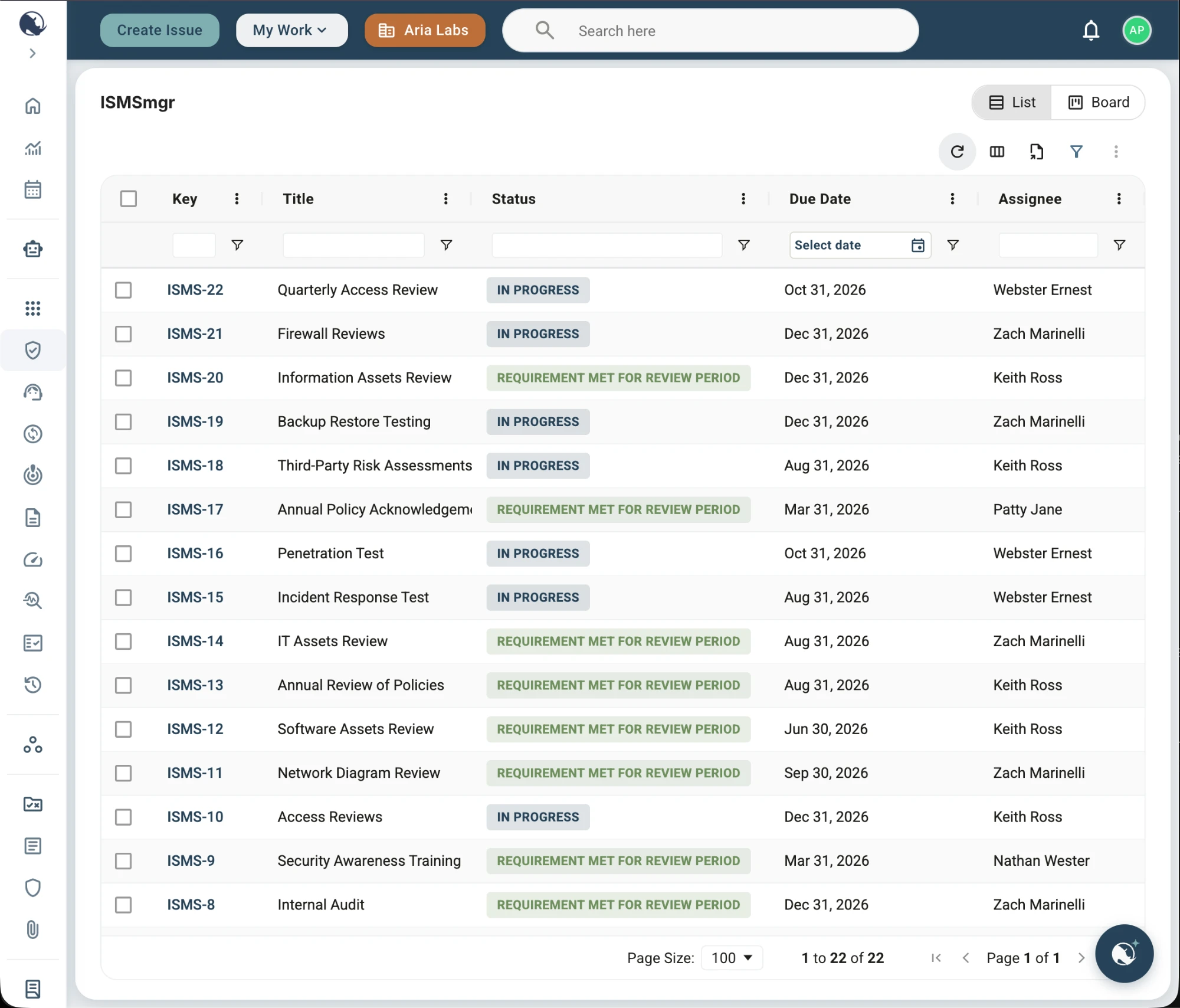Image resolution: width=1180 pixels, height=1008 pixels.
Task: Check the ISMS-13 row checkbox
Action: (123, 685)
